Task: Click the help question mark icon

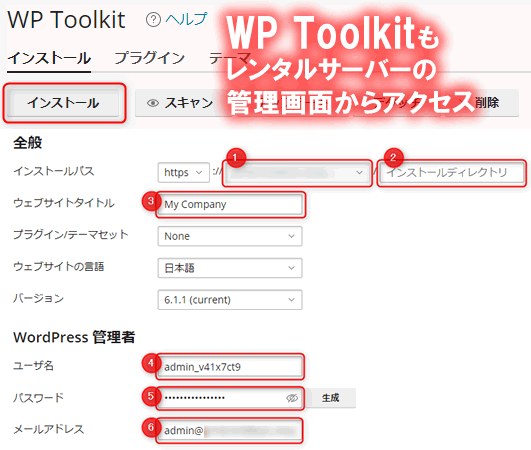Action: point(153,20)
